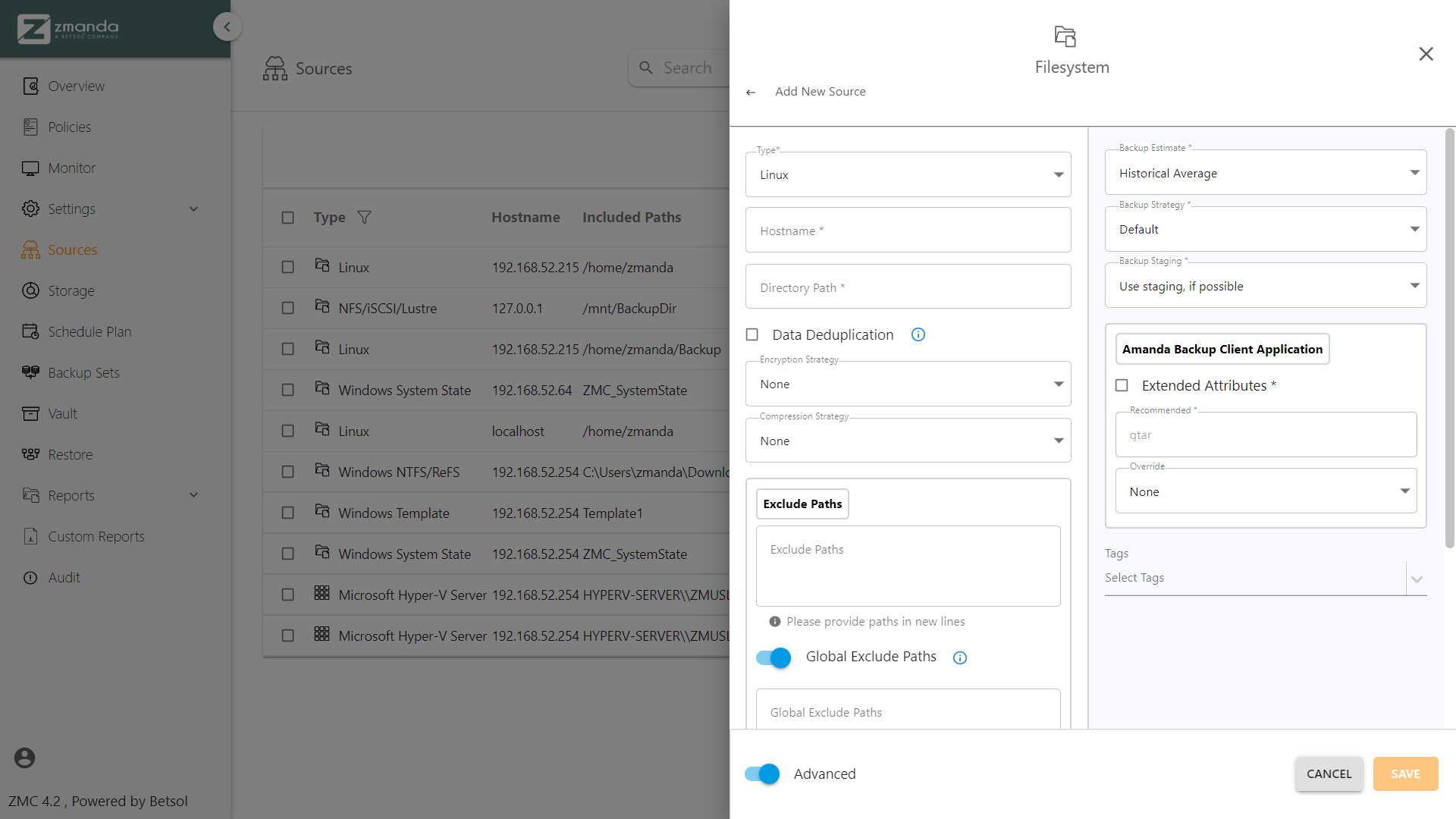Screen dimensions: 1456x819
Task: Open the Backup Staging dropdown
Action: (x=1266, y=286)
